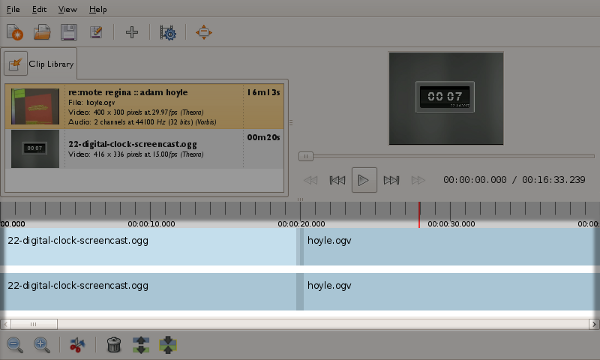This screenshot has height=360, width=600.
Task: Click the scrollbar left arrow
Action: tap(5, 324)
